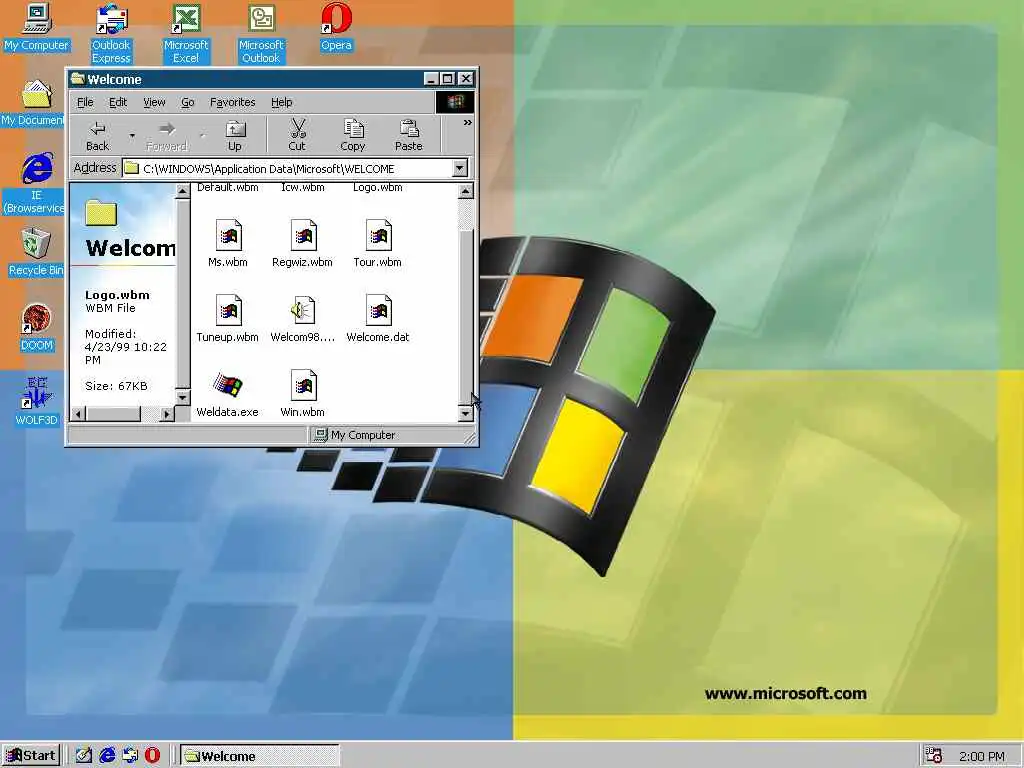Select the My Documents desktop folder
Image resolution: width=1024 pixels, height=768 pixels.
[x=33, y=103]
